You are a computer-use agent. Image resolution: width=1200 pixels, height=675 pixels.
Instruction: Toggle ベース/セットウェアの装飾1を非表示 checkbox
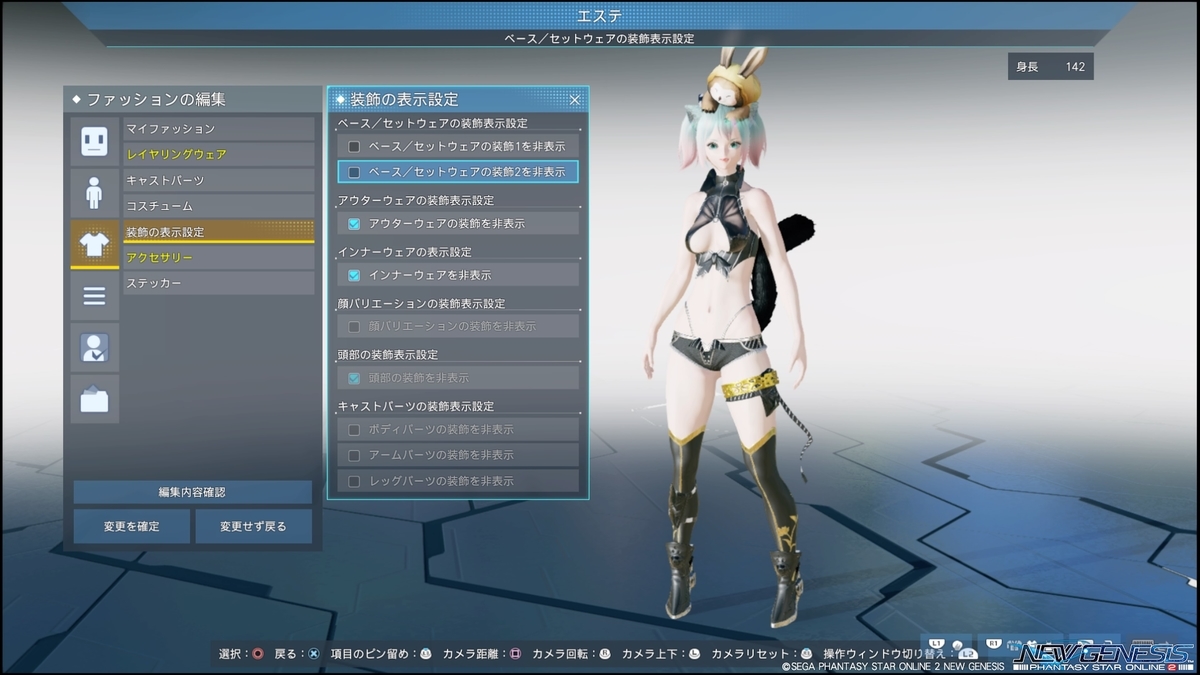pyautogui.click(x=354, y=146)
